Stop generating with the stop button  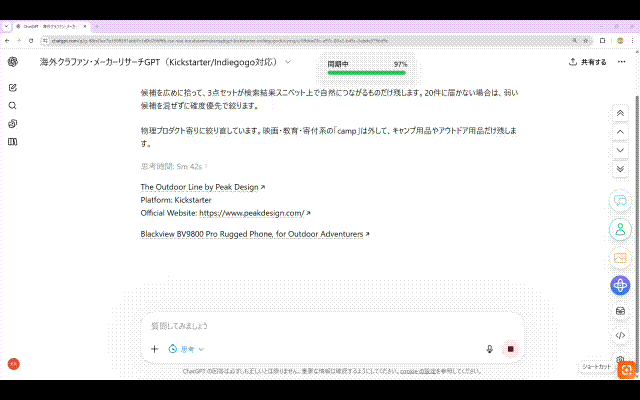(x=511, y=349)
